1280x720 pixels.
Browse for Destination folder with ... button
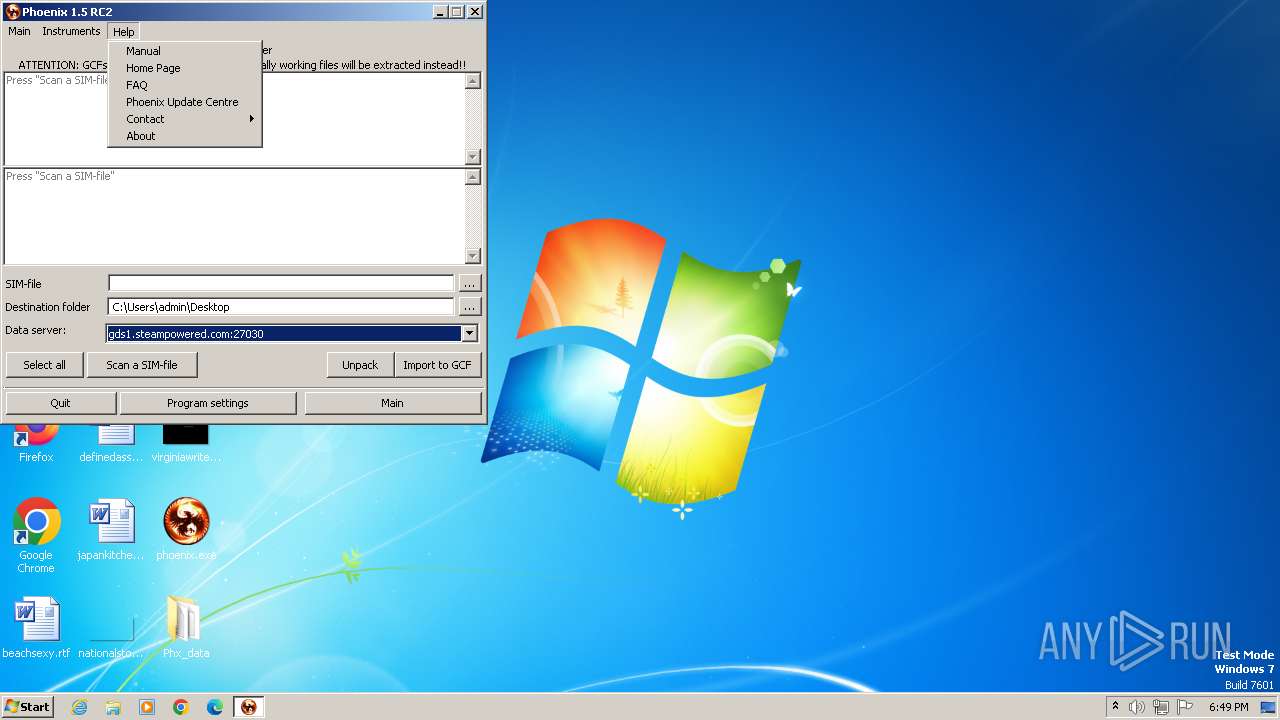point(470,307)
